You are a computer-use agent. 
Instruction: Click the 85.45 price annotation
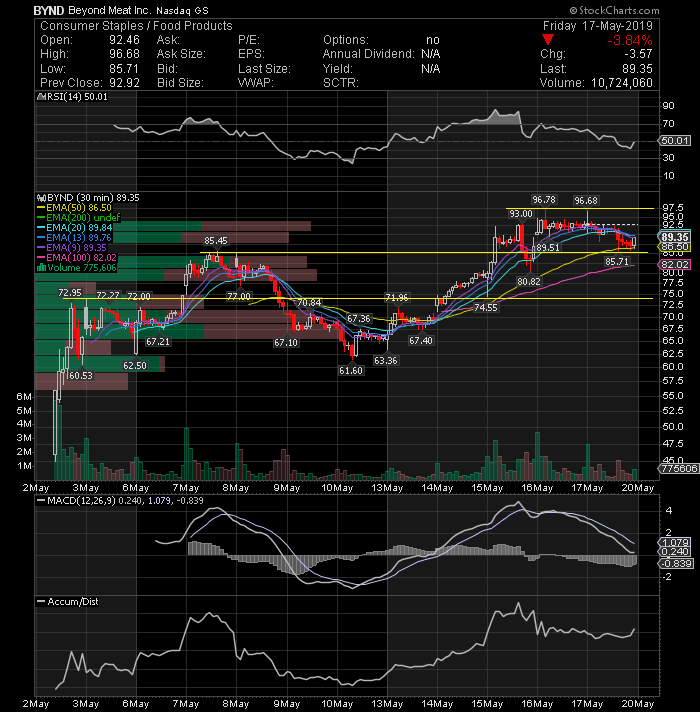tap(216, 240)
